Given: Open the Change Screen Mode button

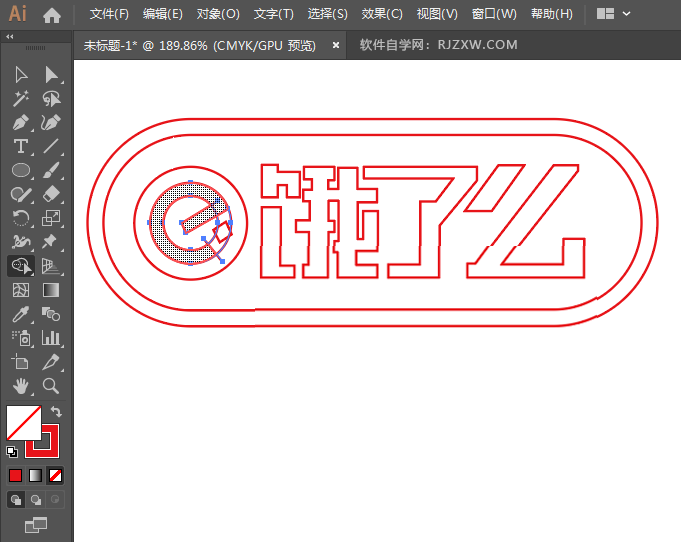Looking at the screenshot, I should coord(36,525).
